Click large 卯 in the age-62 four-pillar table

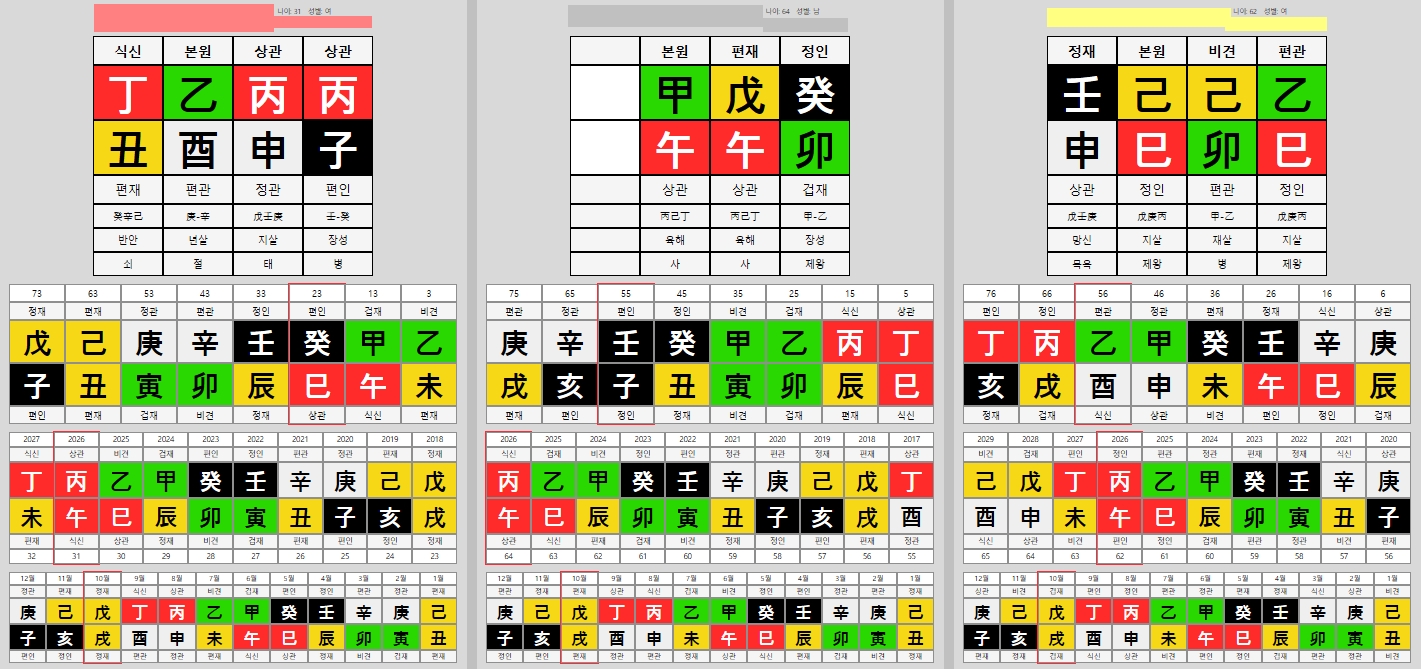pos(1222,148)
